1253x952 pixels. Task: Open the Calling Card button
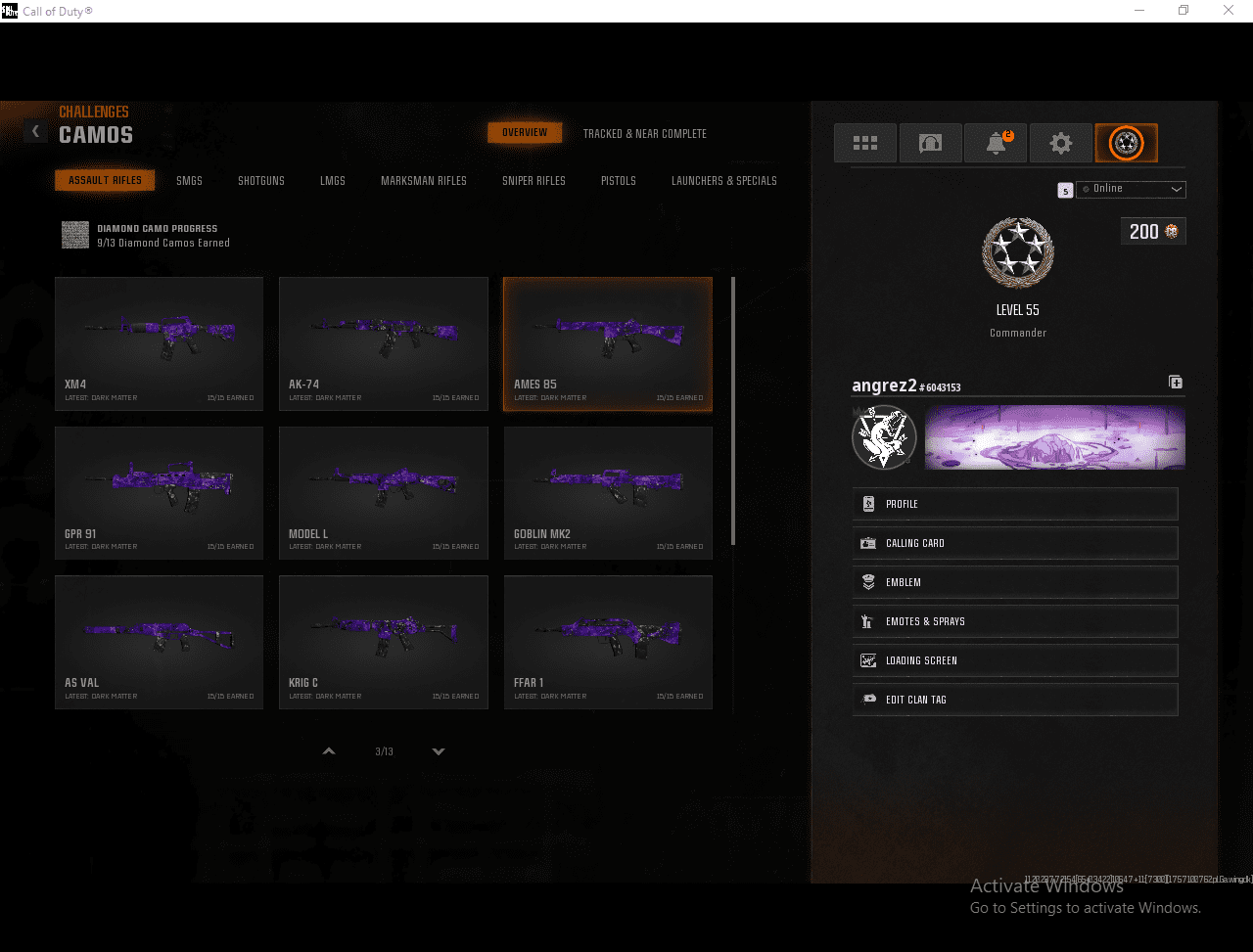1014,543
